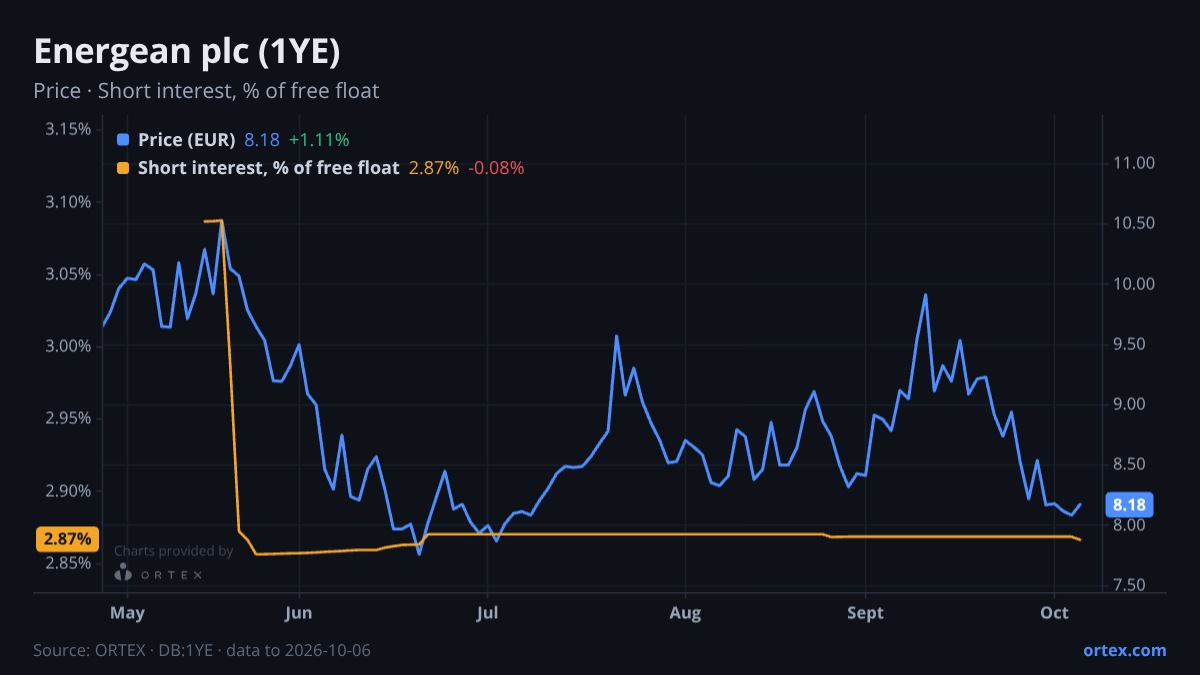Click the Jun x-axis label

[299, 613]
